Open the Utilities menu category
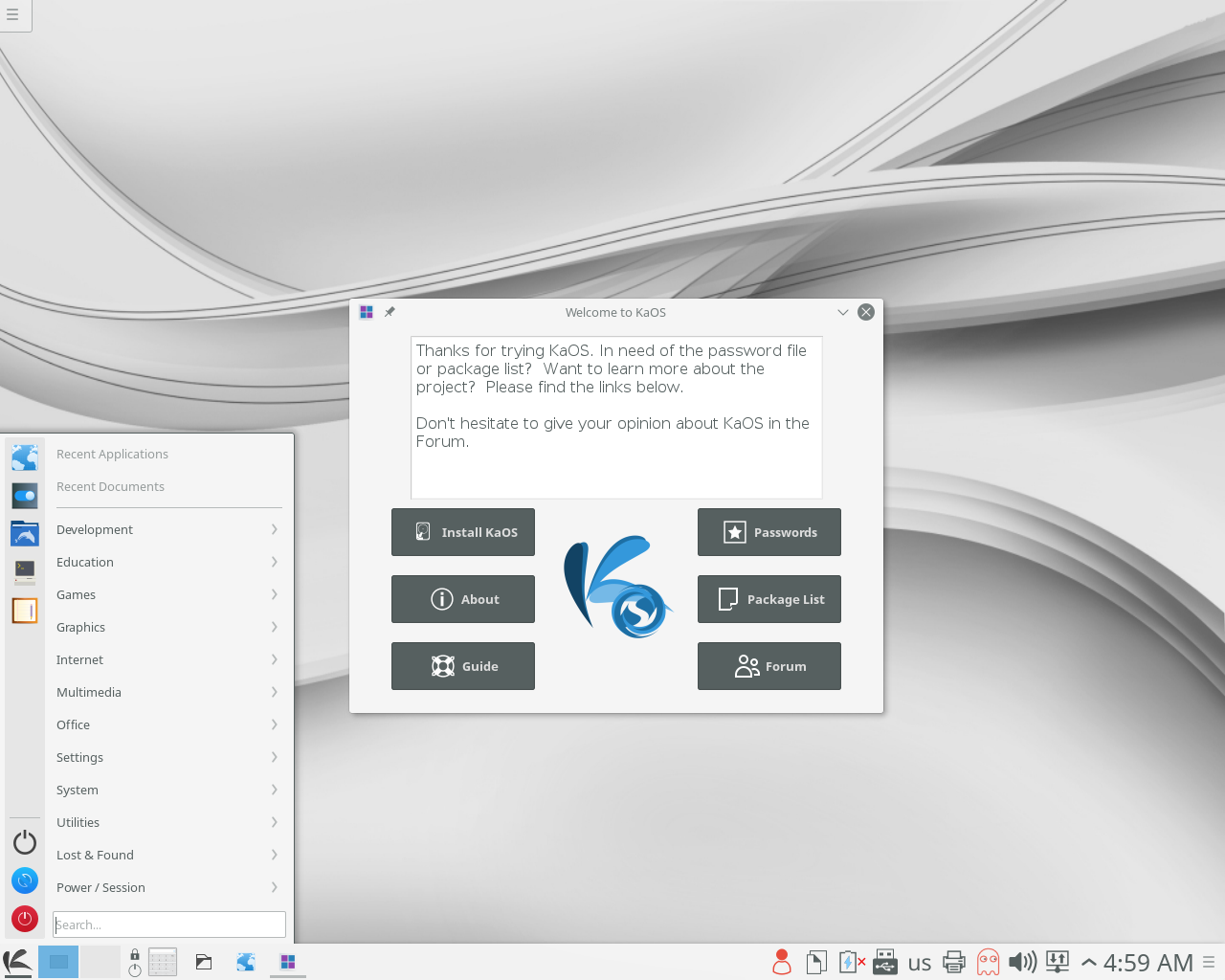 tap(167, 822)
